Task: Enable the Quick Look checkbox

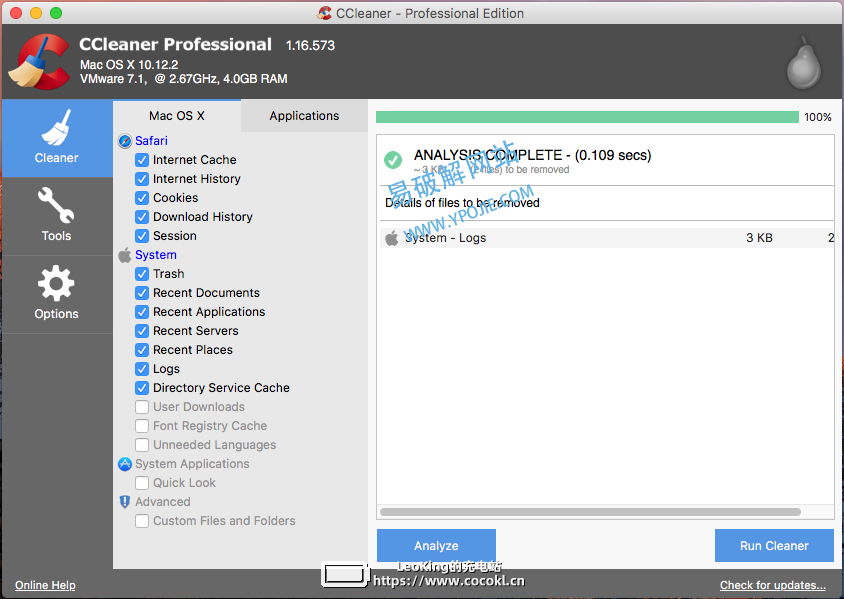Action: 142,483
